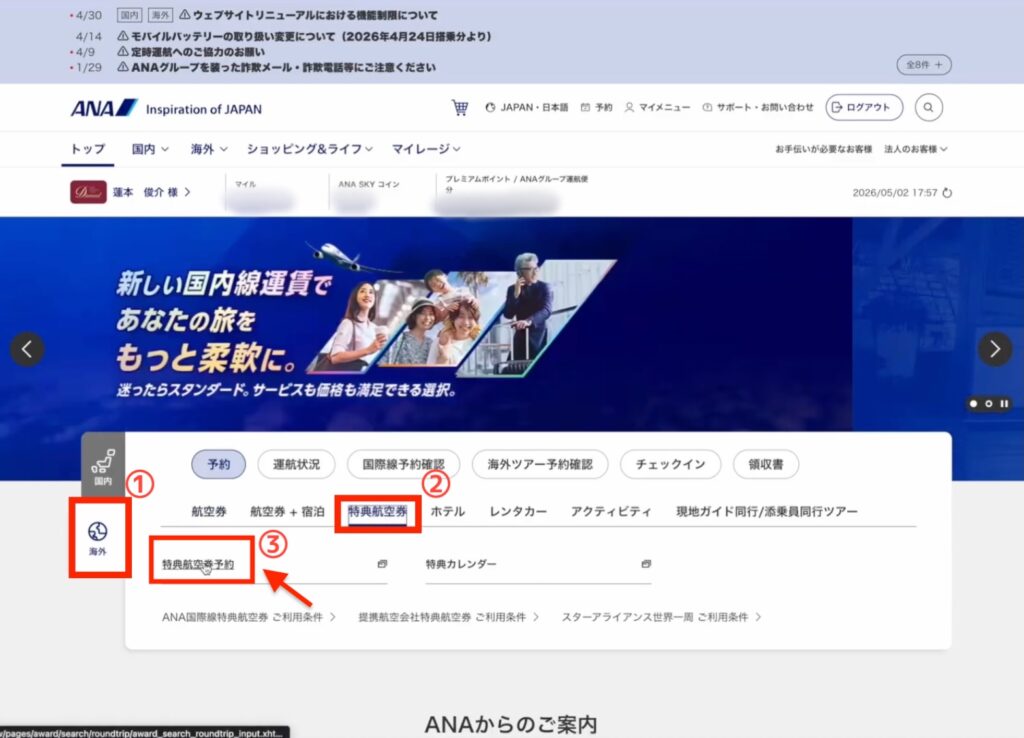Open external icon beside 特典カレンダー
The height and width of the screenshot is (738, 1024).
(x=647, y=564)
